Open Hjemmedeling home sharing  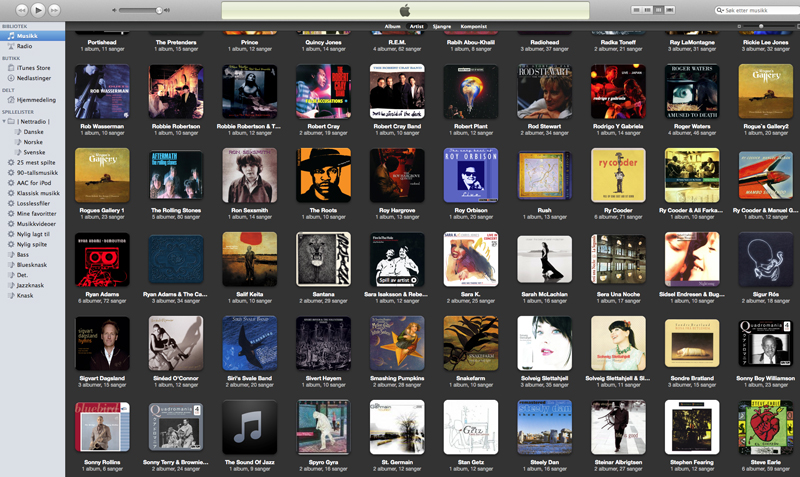32,100
